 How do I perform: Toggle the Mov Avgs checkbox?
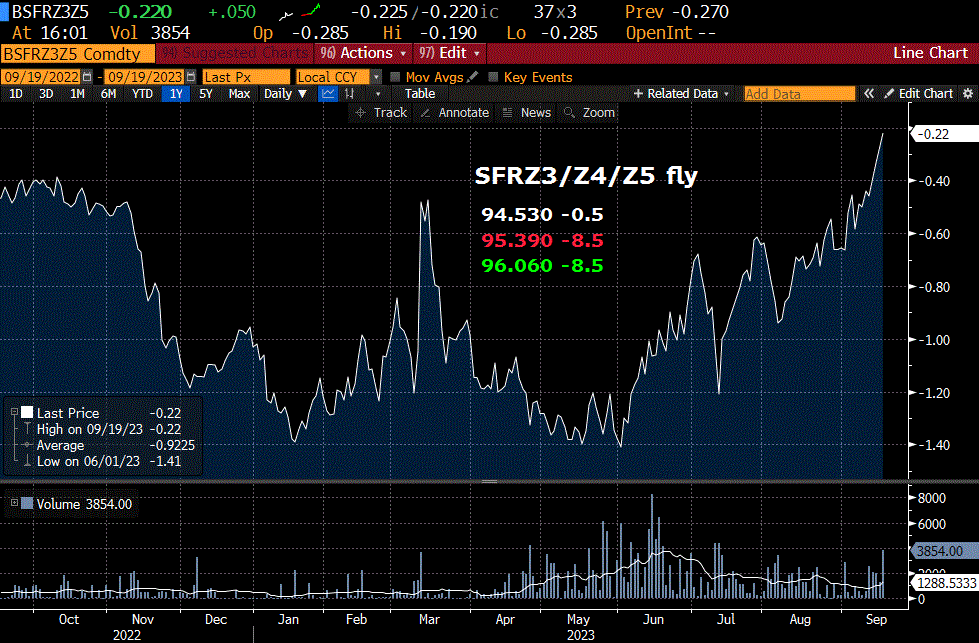[x=395, y=77]
